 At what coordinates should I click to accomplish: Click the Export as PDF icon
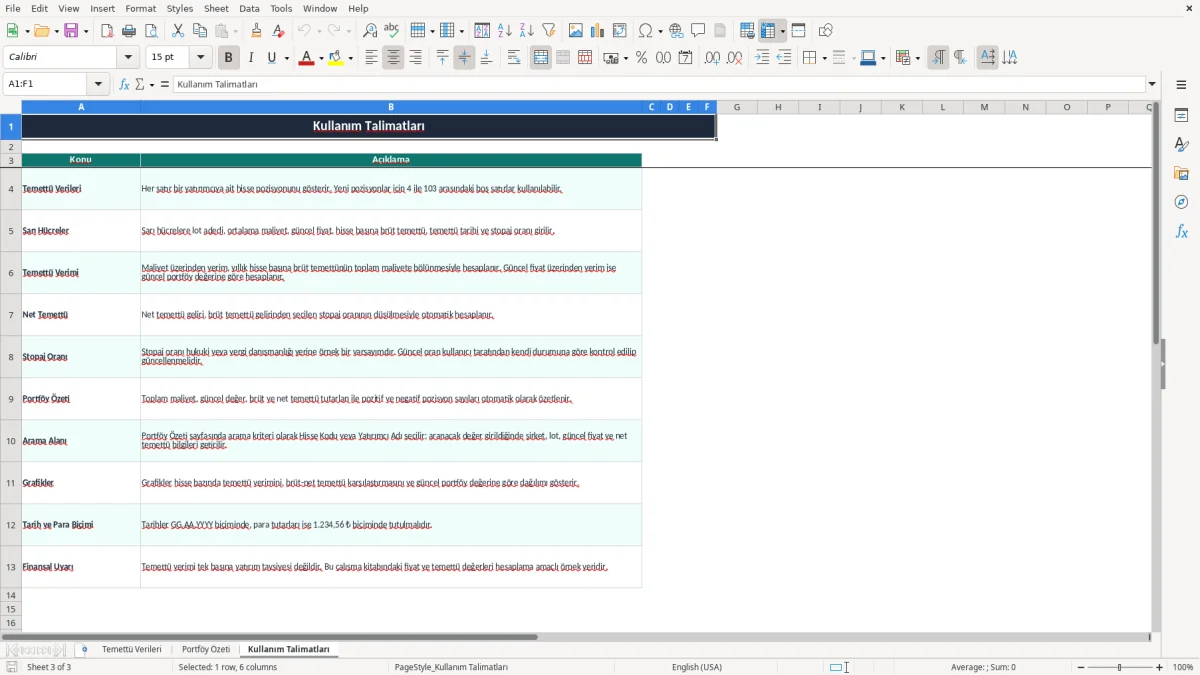107,31
